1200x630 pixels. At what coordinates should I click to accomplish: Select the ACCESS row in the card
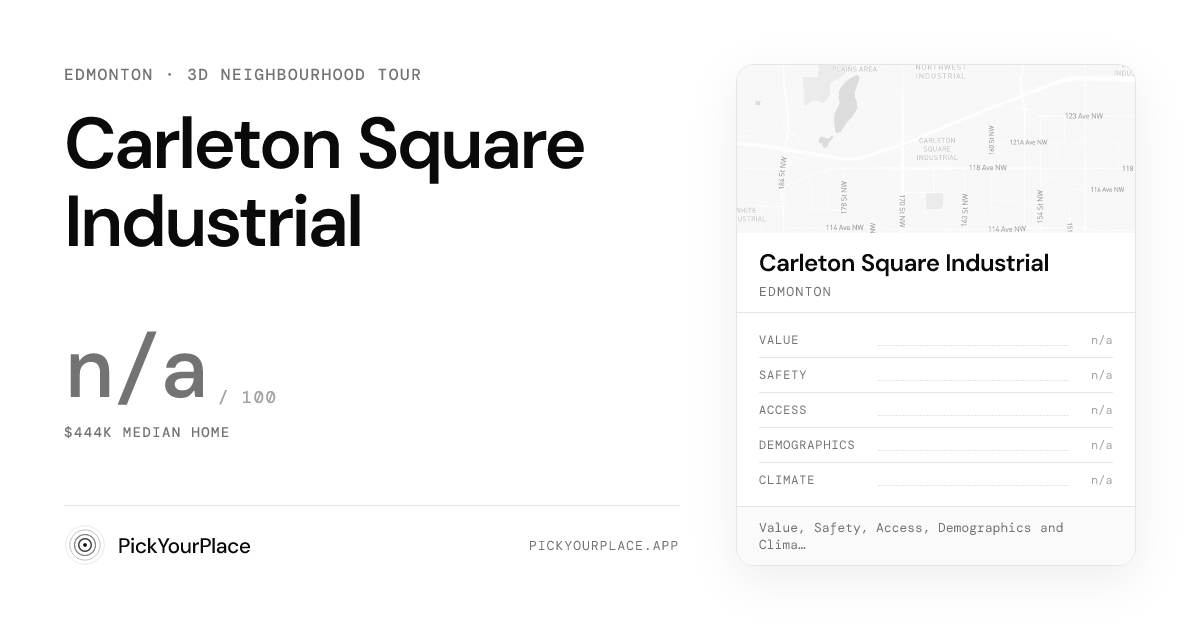(x=936, y=410)
